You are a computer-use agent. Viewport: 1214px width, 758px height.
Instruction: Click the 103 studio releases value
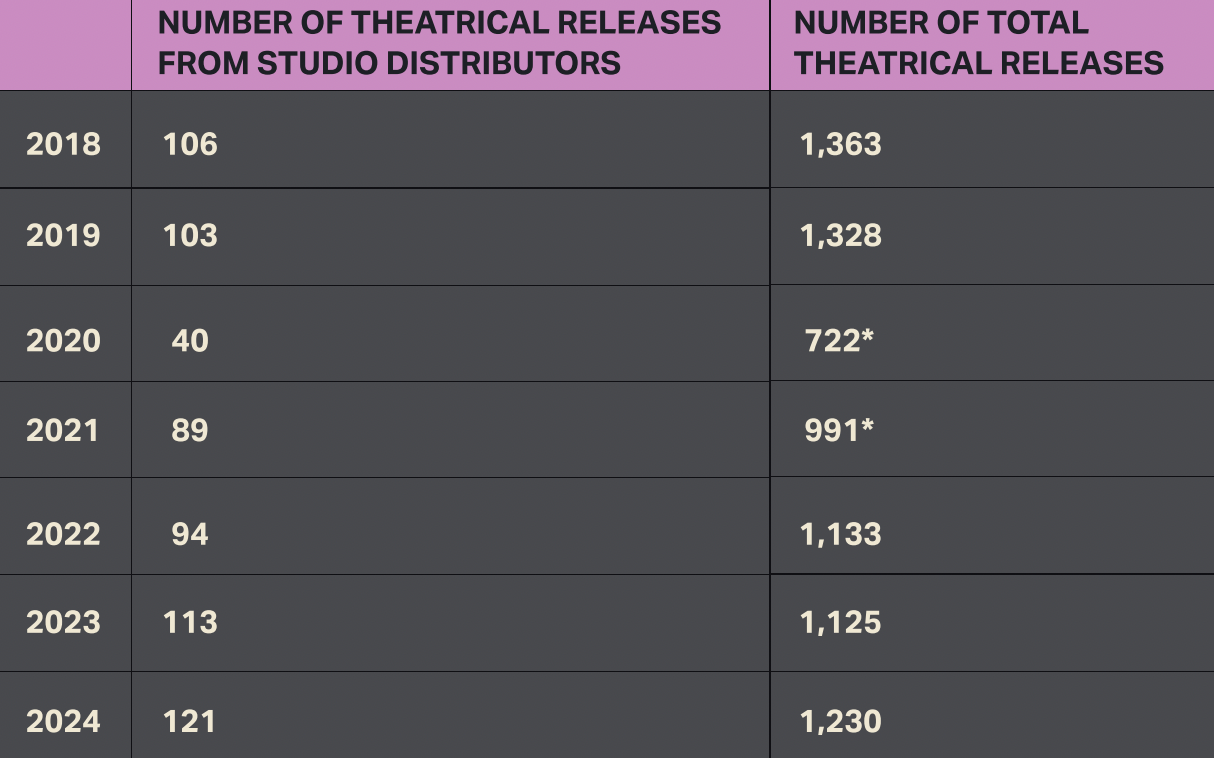[190, 235]
